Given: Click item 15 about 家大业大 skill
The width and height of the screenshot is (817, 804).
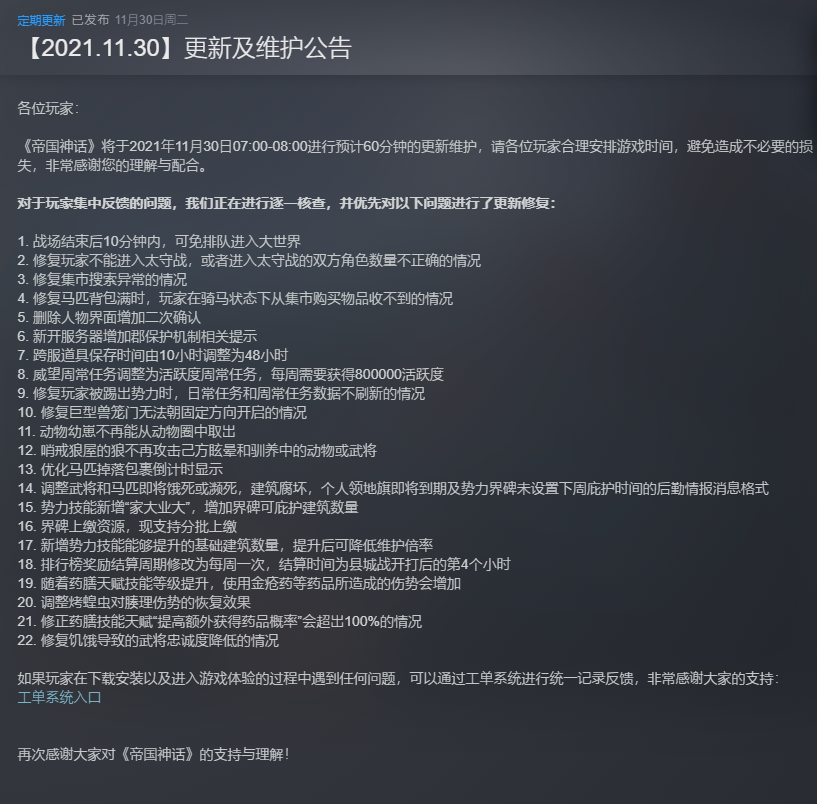Looking at the screenshot, I should pos(188,508).
